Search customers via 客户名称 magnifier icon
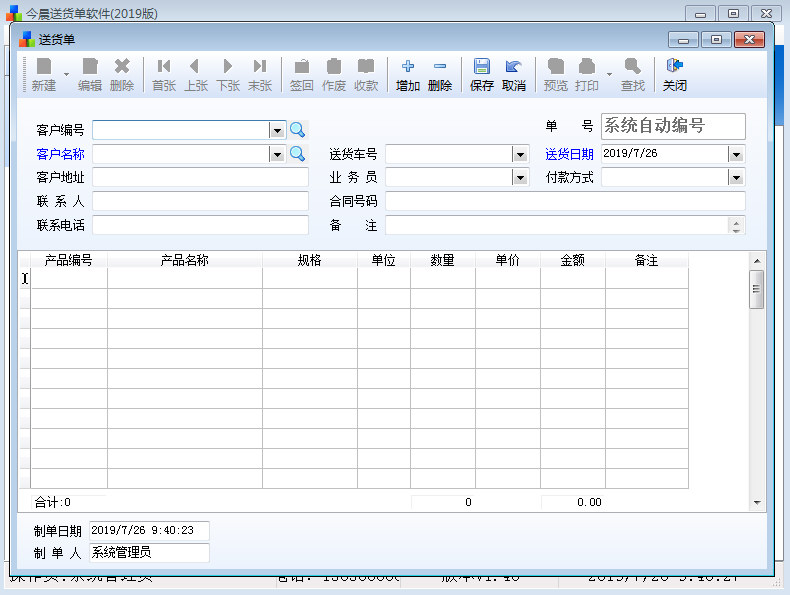This screenshot has height=595, width=790. [x=297, y=154]
